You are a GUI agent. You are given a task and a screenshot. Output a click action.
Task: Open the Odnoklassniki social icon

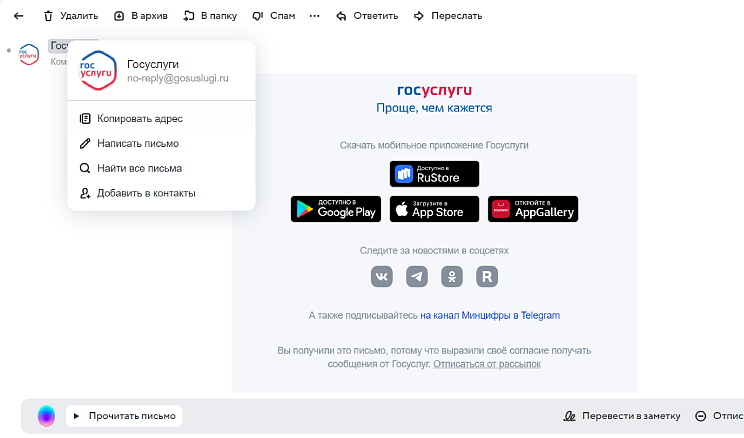pyautogui.click(x=452, y=276)
